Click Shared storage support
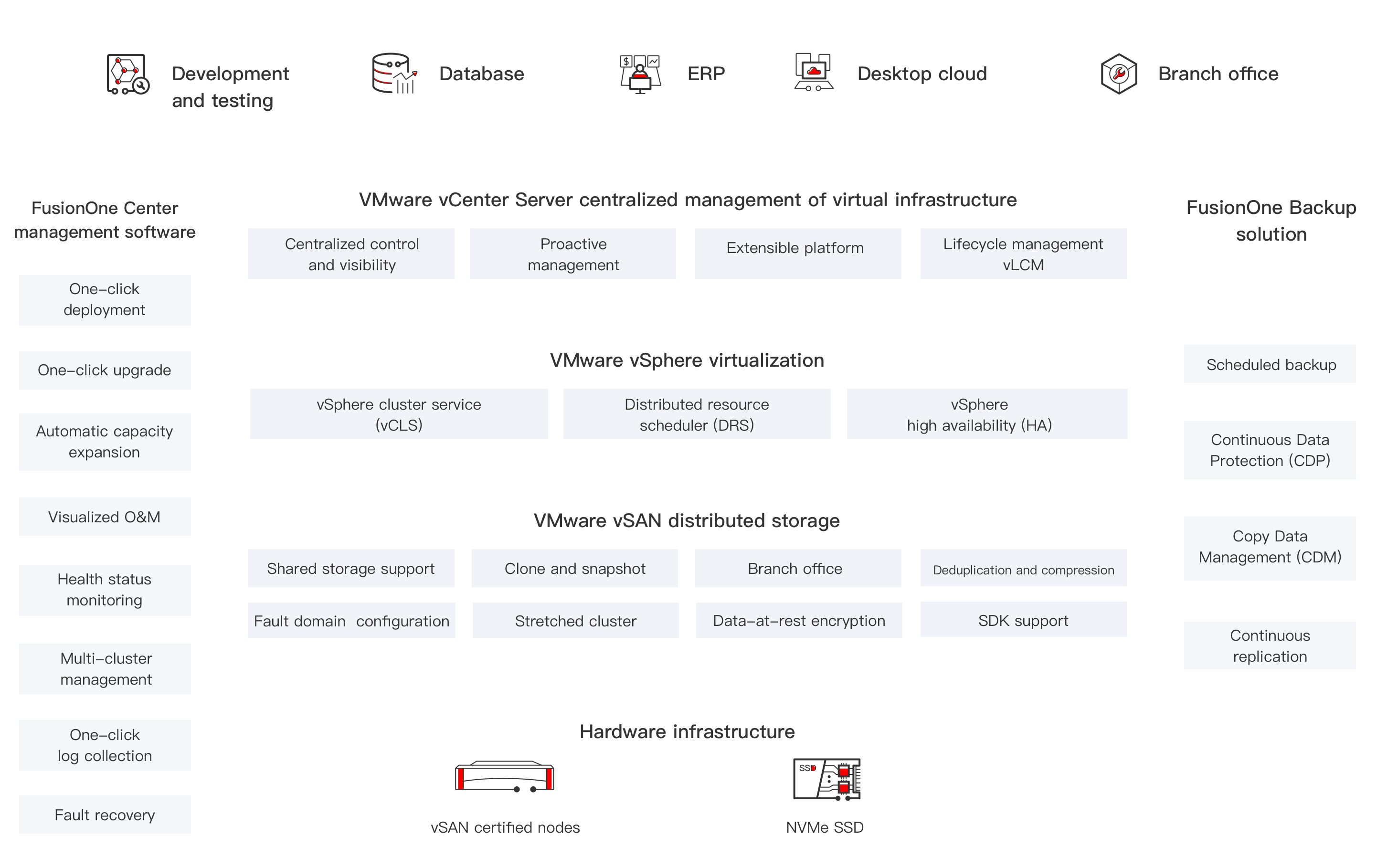Screen dimensions: 1377x868 (351, 568)
